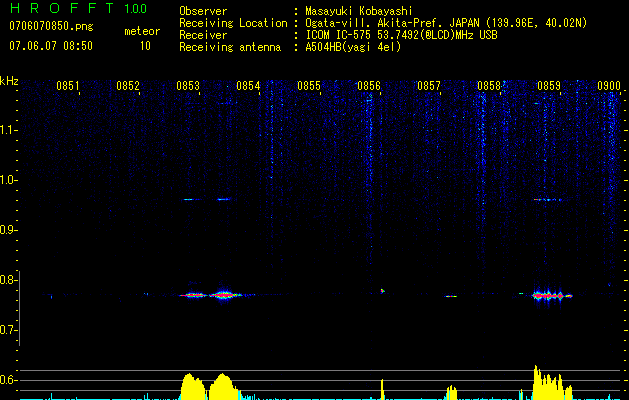
Task: Click the narrow yellow spike after 0856
Action: pyautogui.click(x=382, y=389)
